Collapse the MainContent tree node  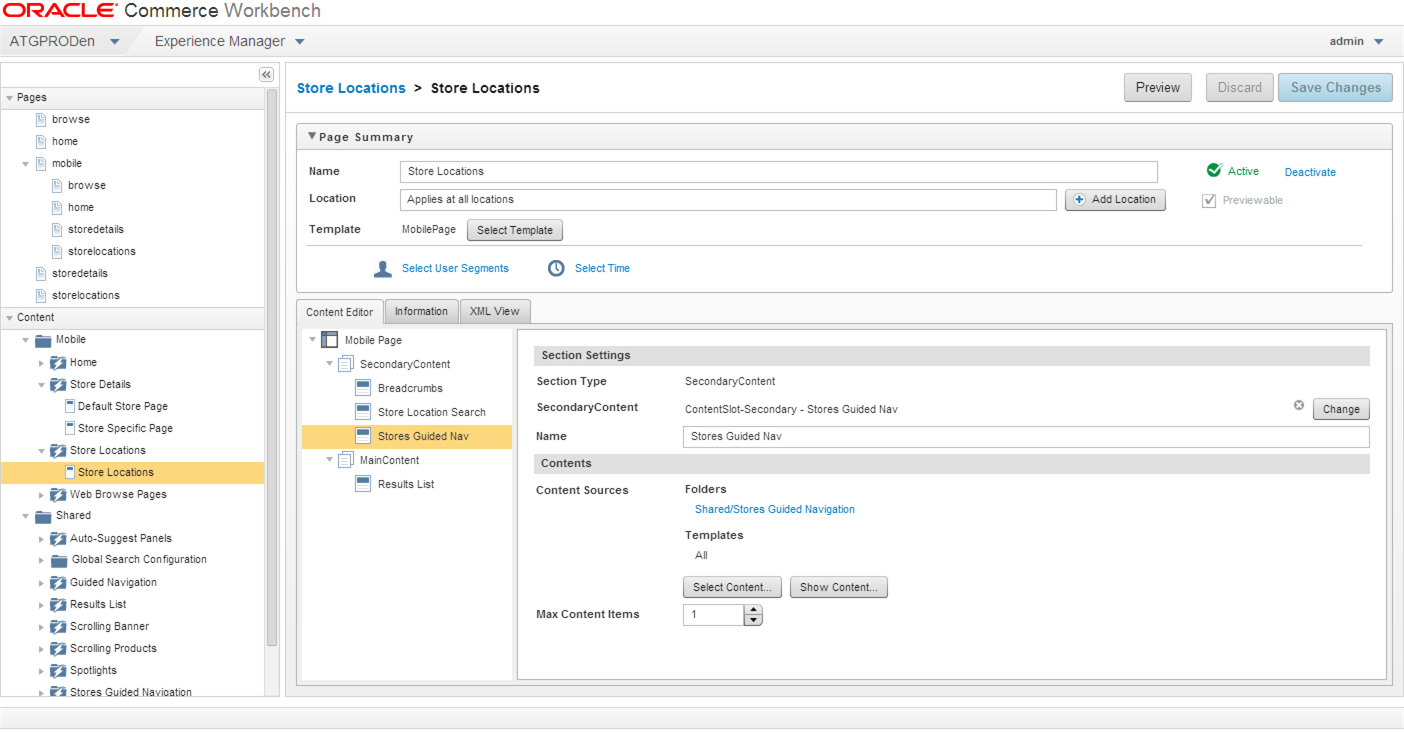click(330, 460)
